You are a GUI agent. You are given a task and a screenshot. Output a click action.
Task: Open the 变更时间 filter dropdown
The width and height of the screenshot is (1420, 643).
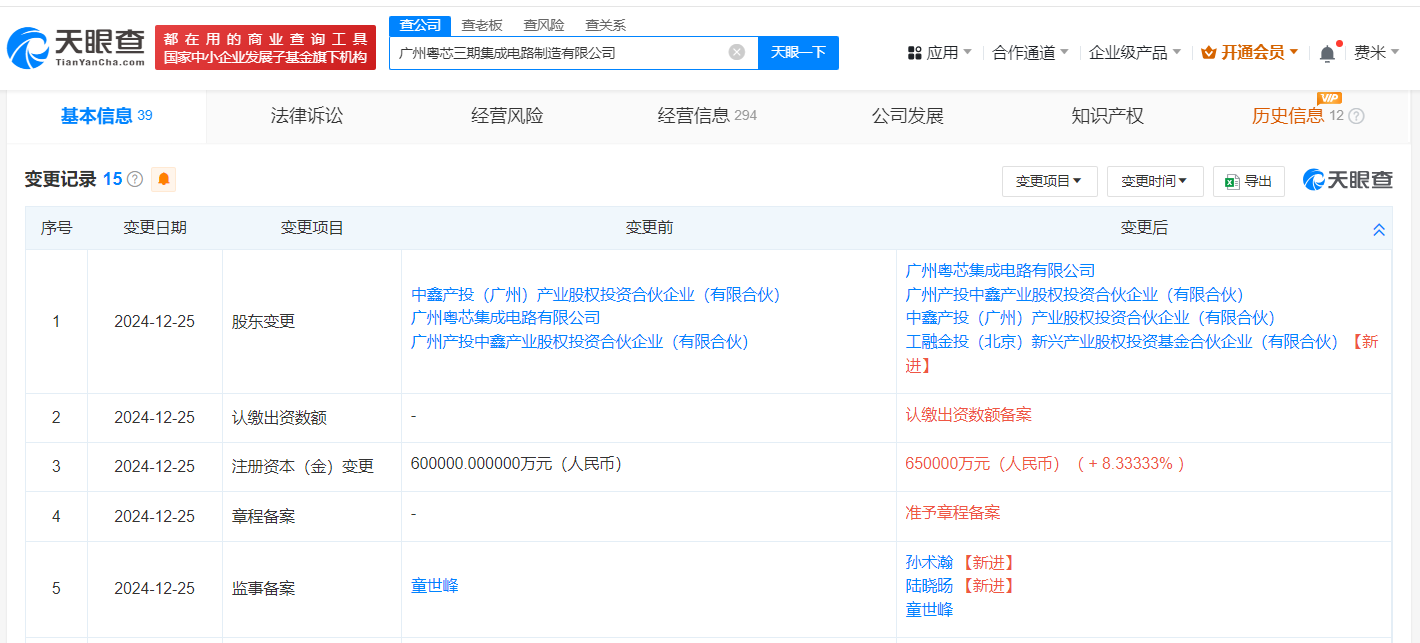(x=1155, y=181)
